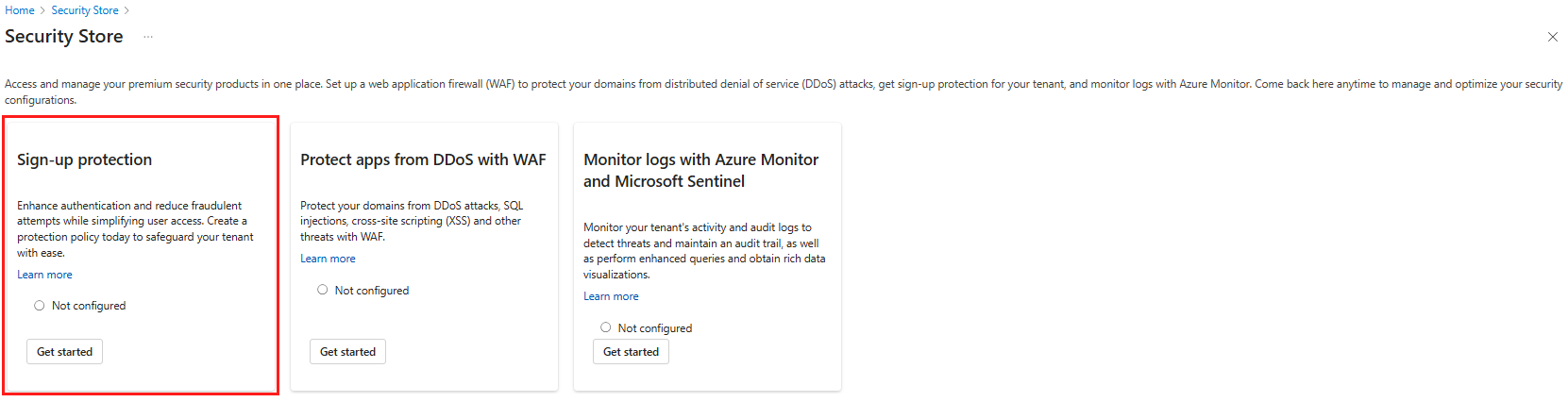
Task: Close the Security Store blade
Action: pyautogui.click(x=1553, y=37)
